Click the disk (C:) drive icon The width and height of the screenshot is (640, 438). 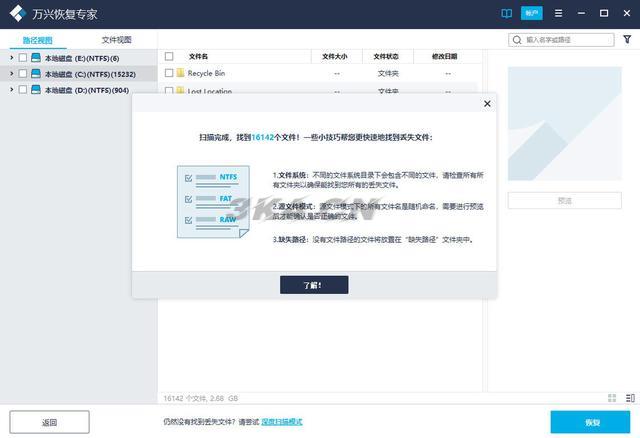tap(36, 74)
